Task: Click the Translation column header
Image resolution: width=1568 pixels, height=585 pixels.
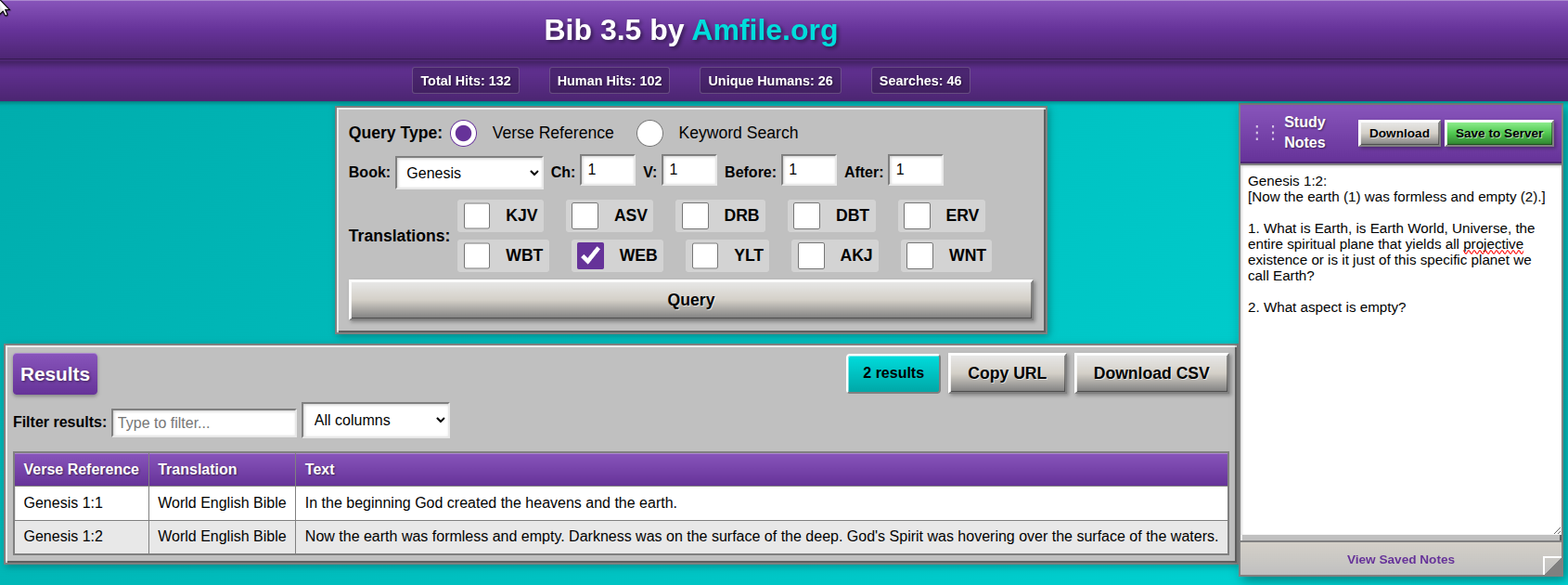Action: [198, 470]
